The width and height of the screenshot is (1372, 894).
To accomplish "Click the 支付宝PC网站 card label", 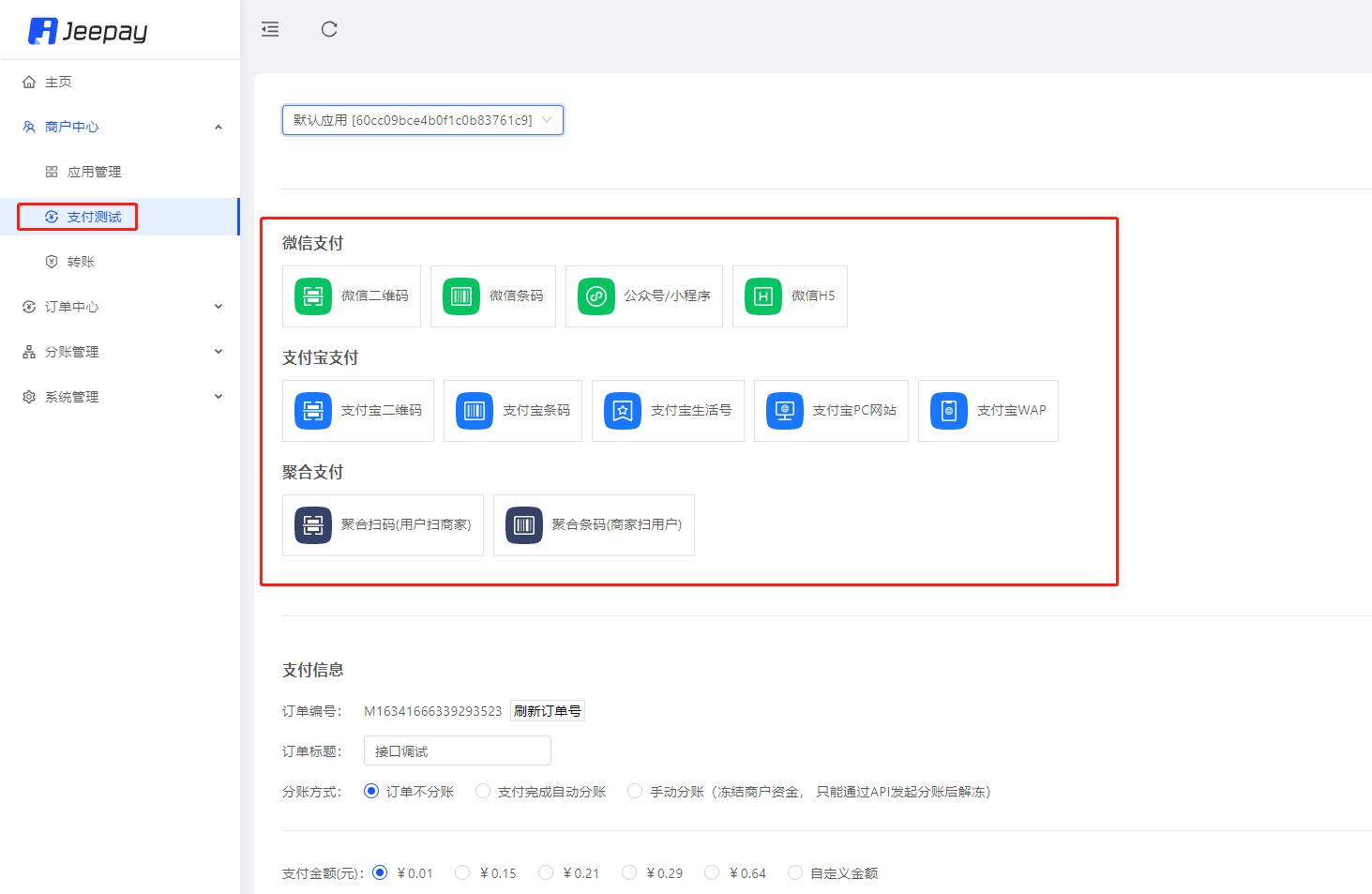I will tap(854, 410).
